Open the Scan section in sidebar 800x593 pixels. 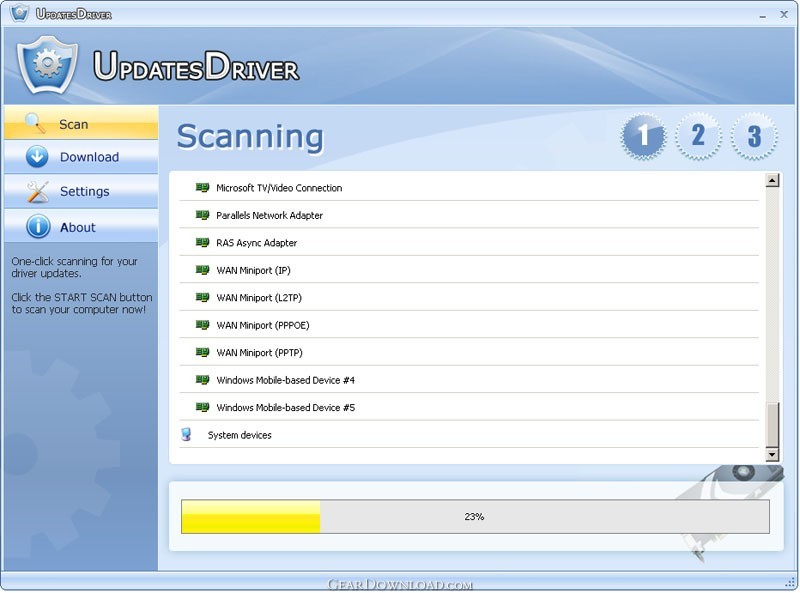pos(81,123)
